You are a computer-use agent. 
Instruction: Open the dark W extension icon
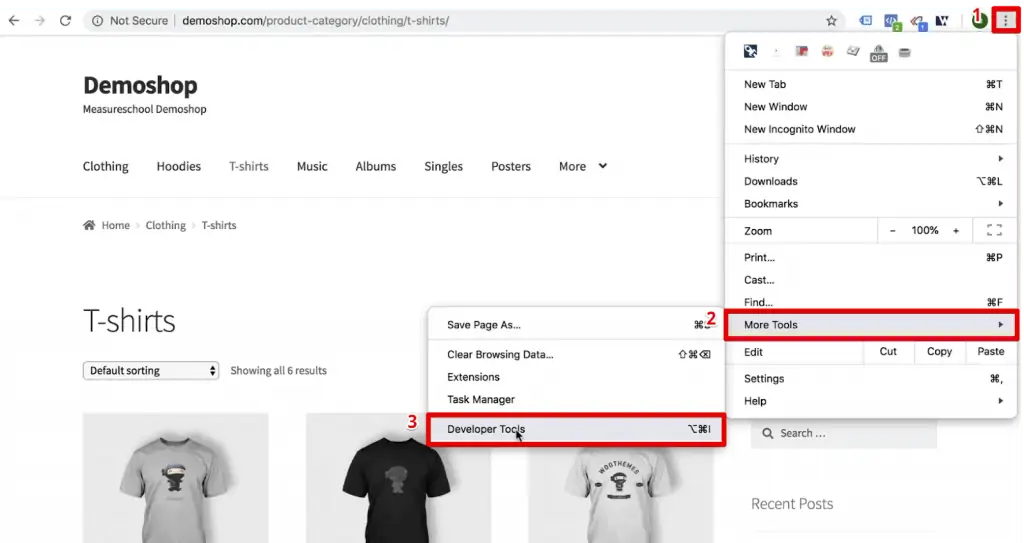point(942,21)
